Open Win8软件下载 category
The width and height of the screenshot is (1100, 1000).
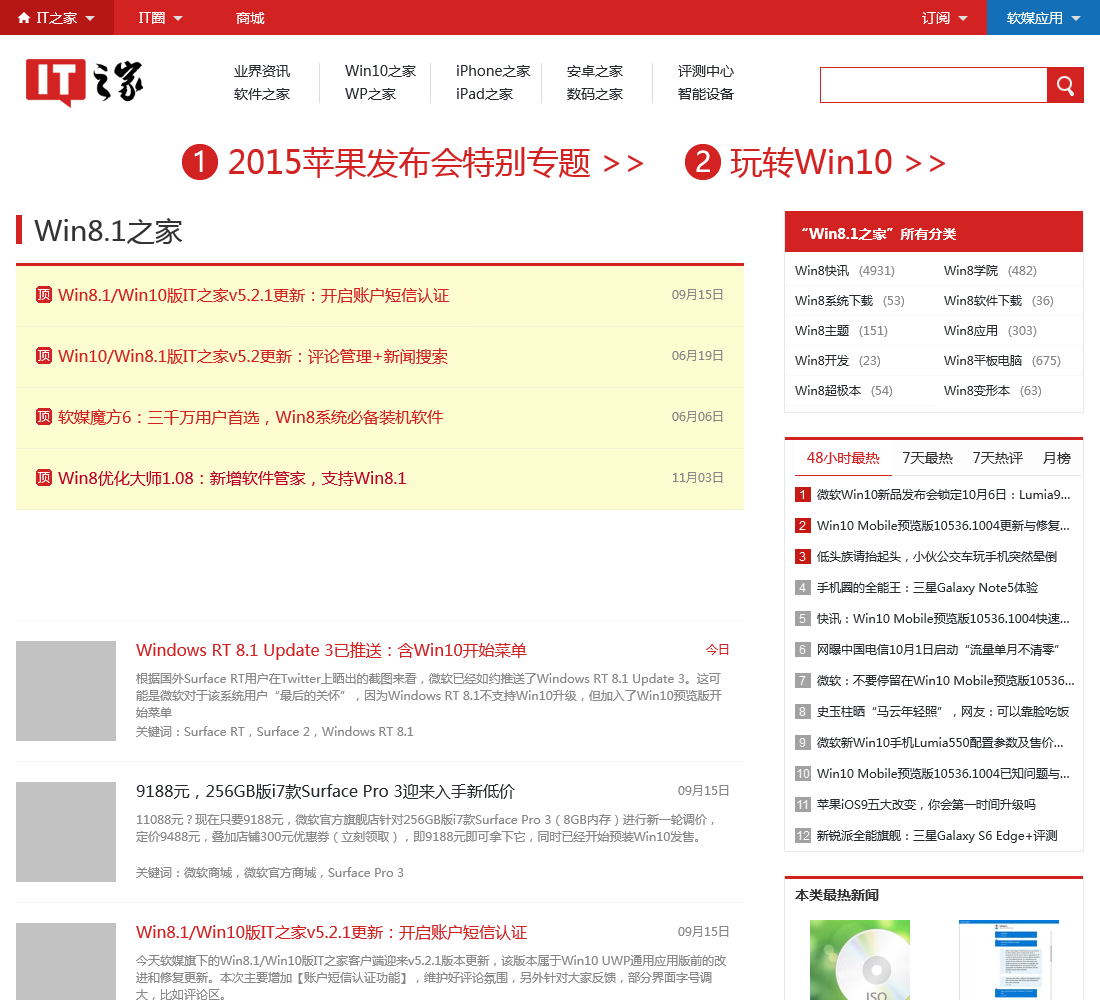click(983, 301)
